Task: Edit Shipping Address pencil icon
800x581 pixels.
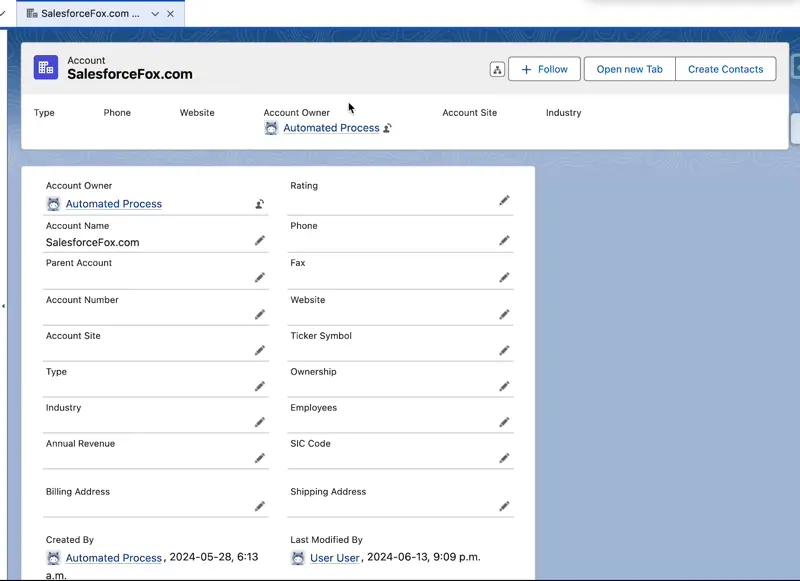Action: tap(504, 506)
